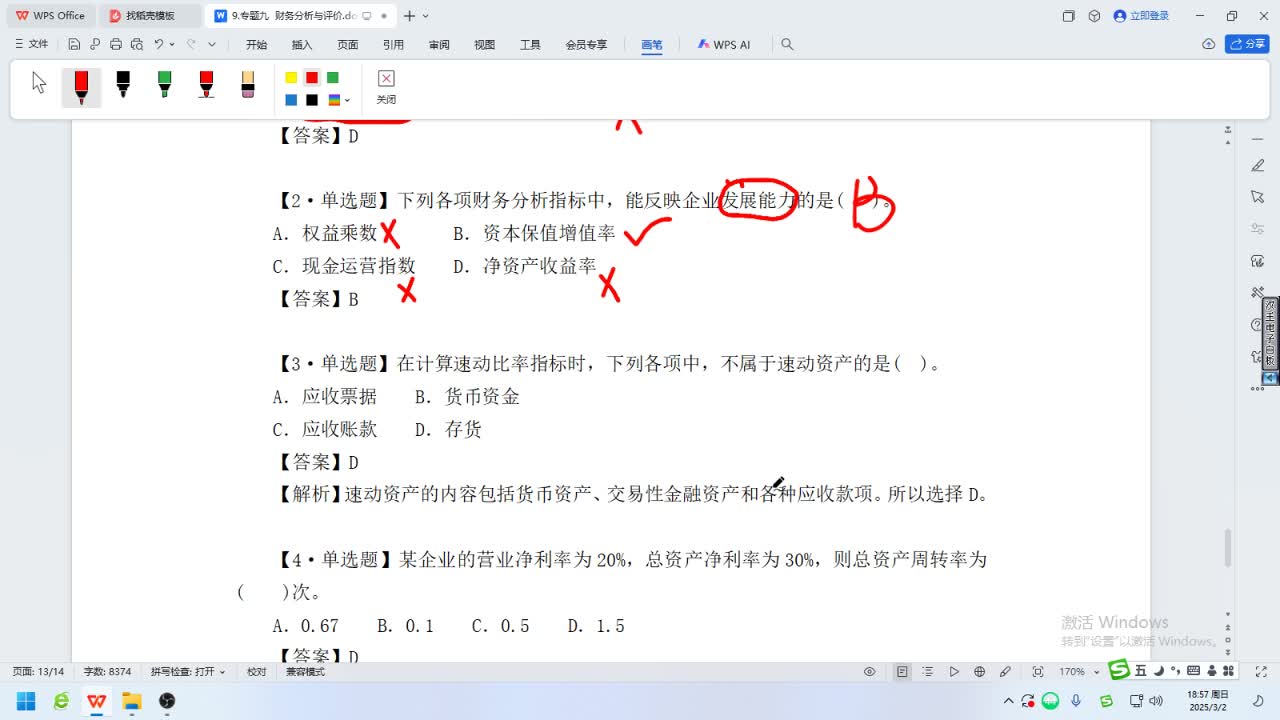Open print preview icon
Viewport: 1280px width, 720px height.
(x=137, y=44)
